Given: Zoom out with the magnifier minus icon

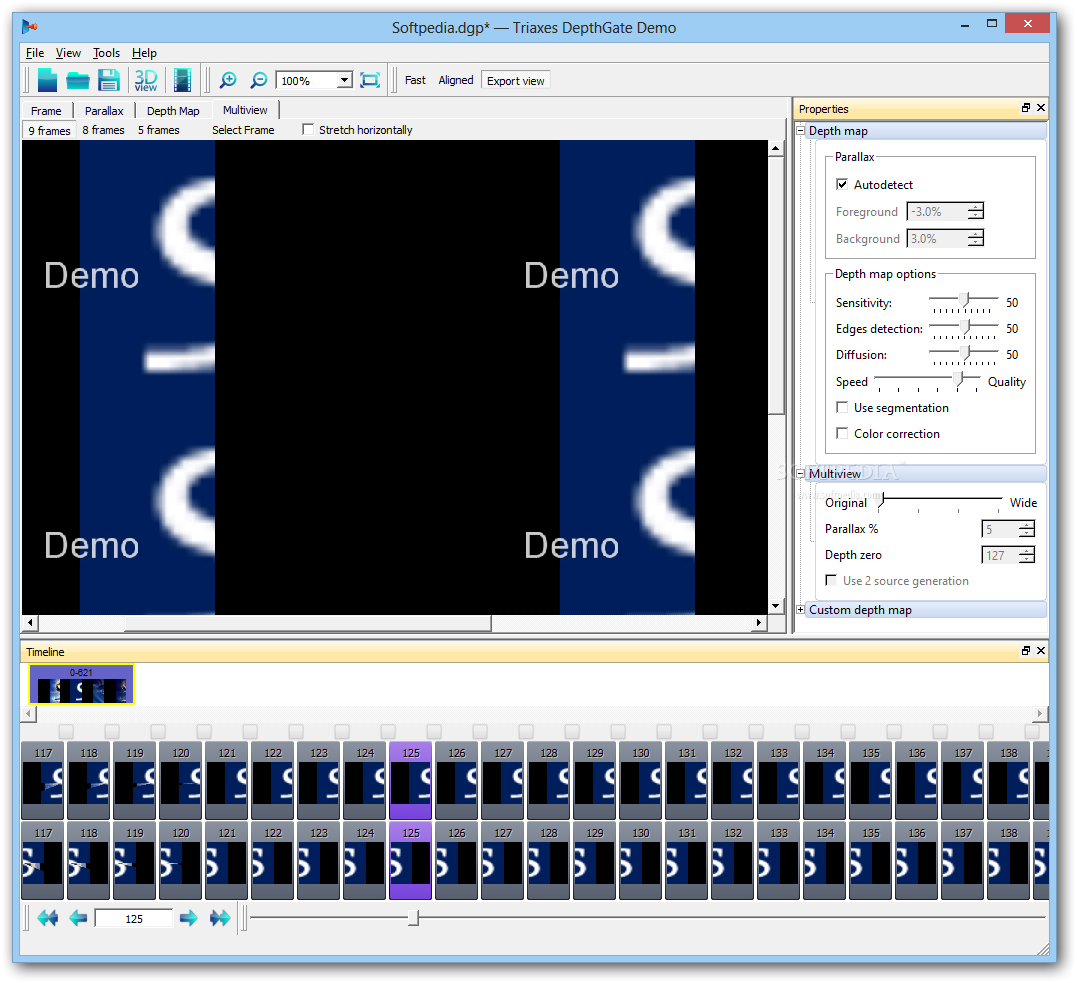Looking at the screenshot, I should (x=258, y=80).
